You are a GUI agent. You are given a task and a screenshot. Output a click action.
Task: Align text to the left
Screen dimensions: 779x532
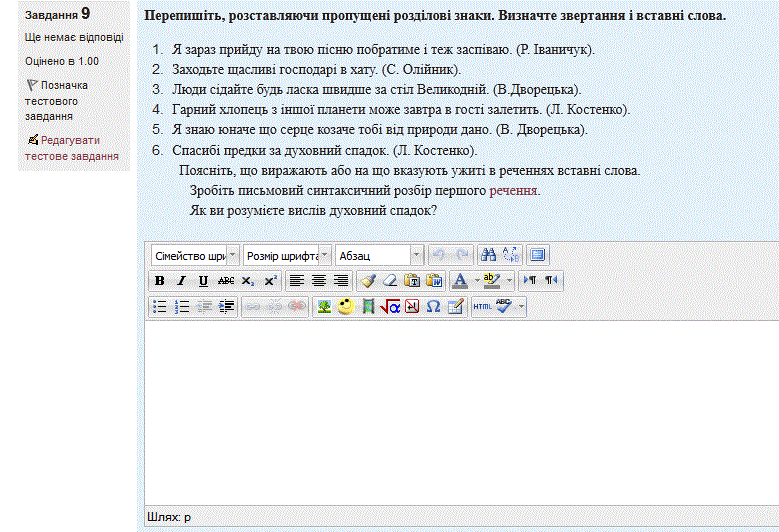297,281
